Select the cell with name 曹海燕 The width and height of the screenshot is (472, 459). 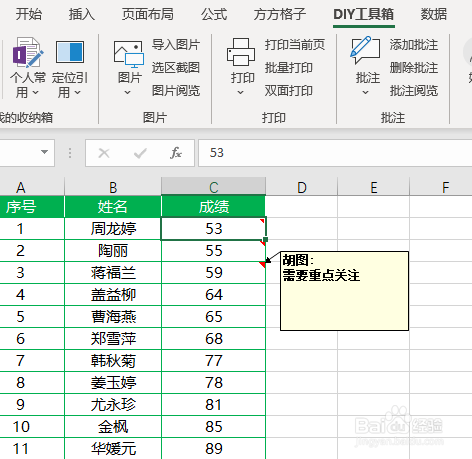[x=113, y=317]
